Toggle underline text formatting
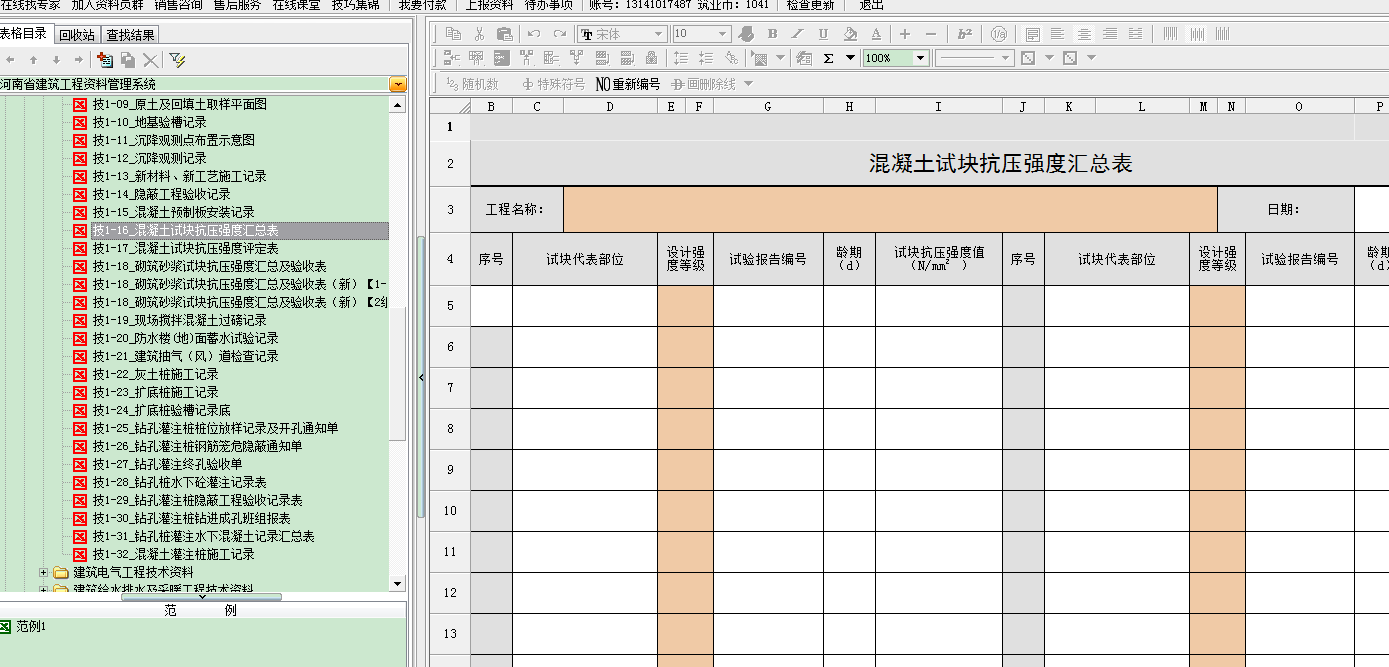The width and height of the screenshot is (1389, 667). pos(823,34)
